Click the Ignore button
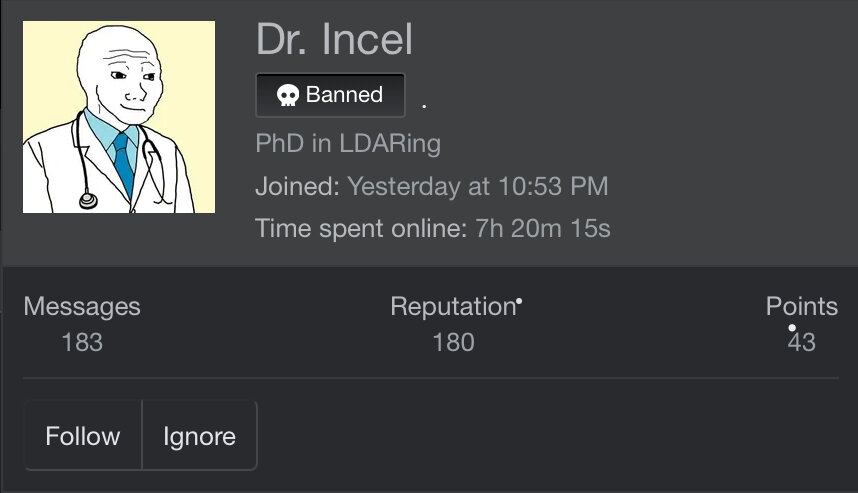This screenshot has height=493, width=858. pyautogui.click(x=199, y=436)
